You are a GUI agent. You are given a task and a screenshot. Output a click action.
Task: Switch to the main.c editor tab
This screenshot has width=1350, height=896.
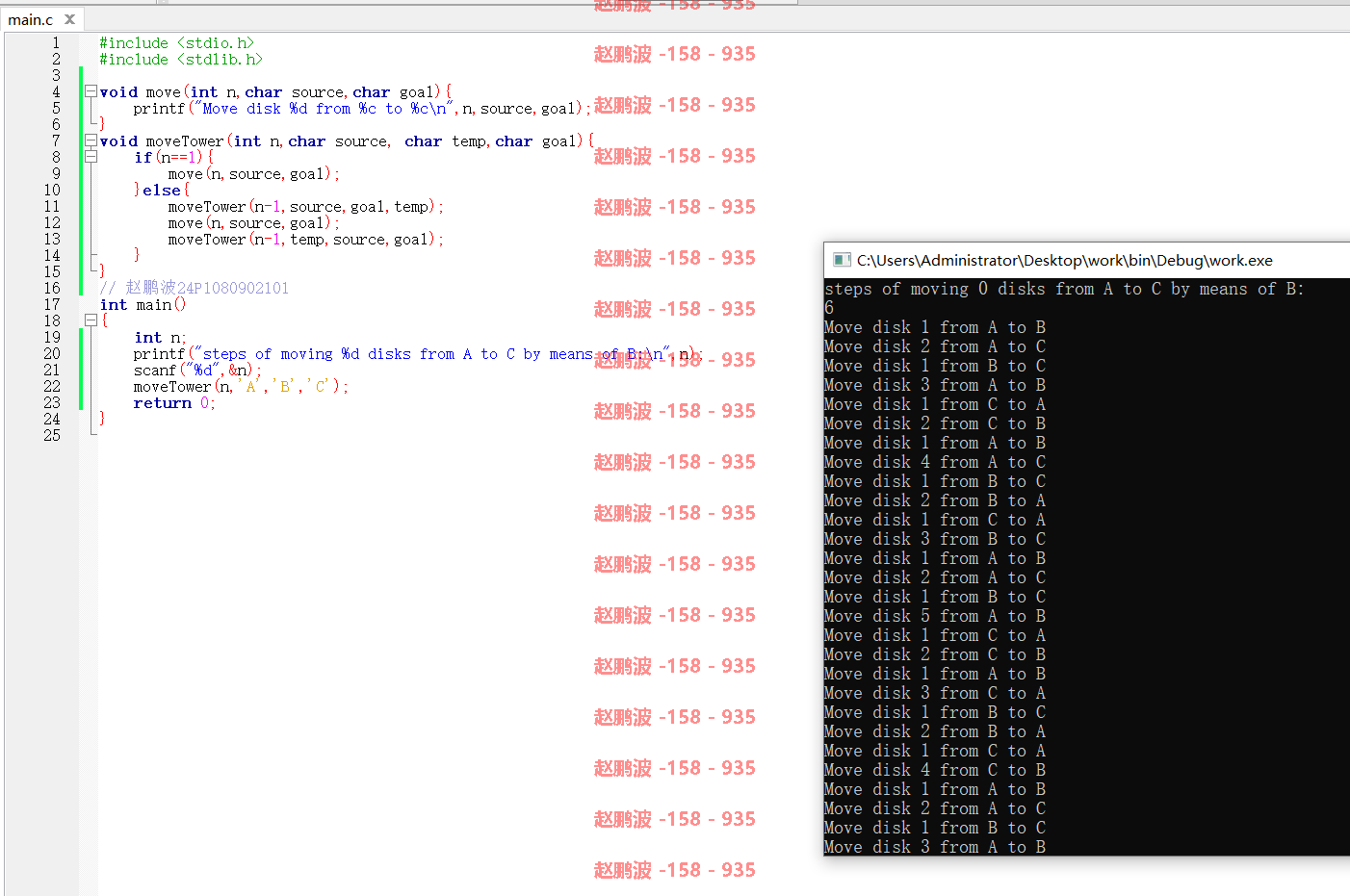tap(31, 19)
